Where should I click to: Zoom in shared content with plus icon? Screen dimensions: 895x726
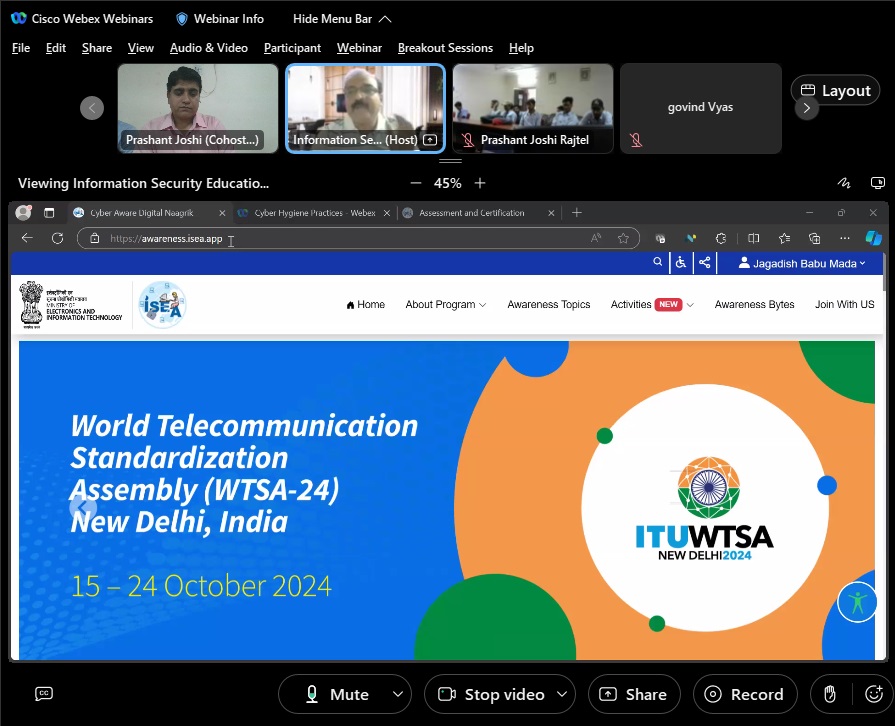coord(480,183)
